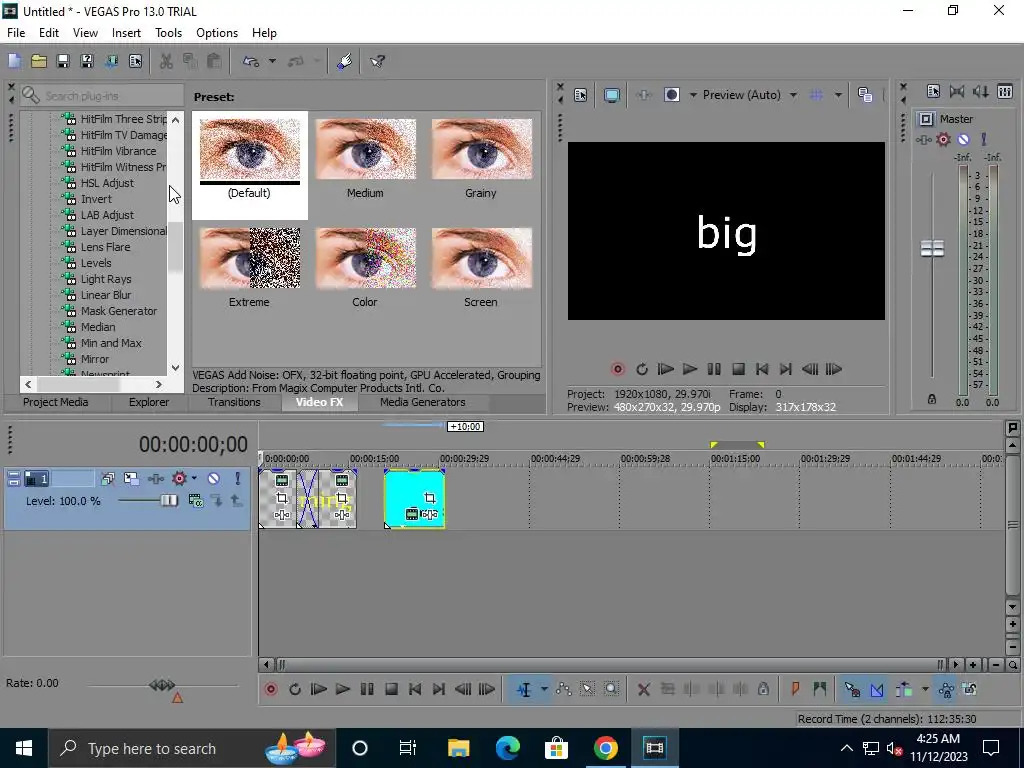Create a new project via toolbar icon
Screen dimensions: 1024x768
[14, 61]
